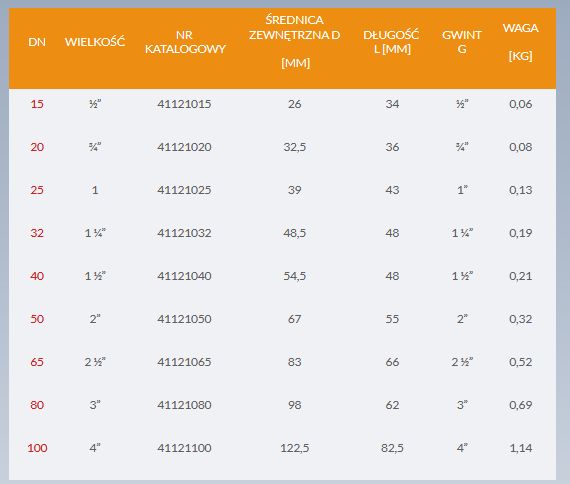Select the red DN 32 entry
This screenshot has height=484, width=570.
(37, 233)
